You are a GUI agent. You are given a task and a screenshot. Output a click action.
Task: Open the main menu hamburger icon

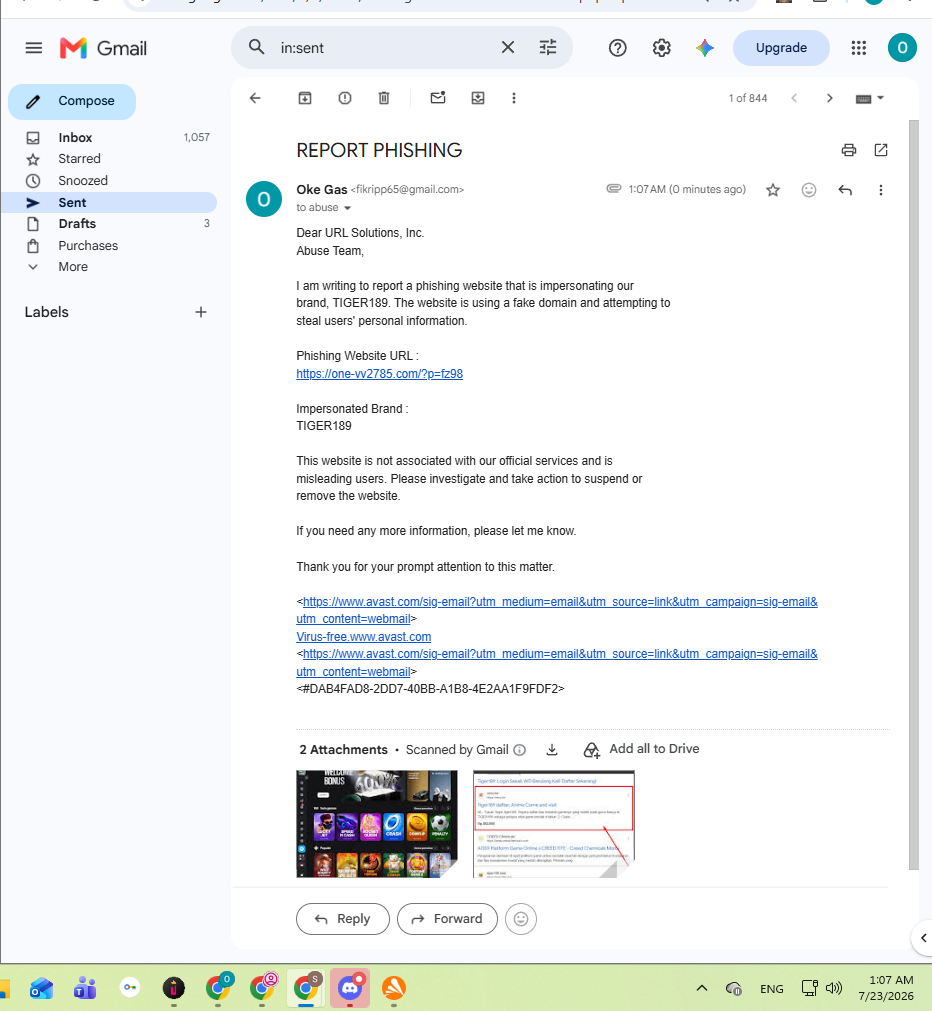tap(34, 48)
